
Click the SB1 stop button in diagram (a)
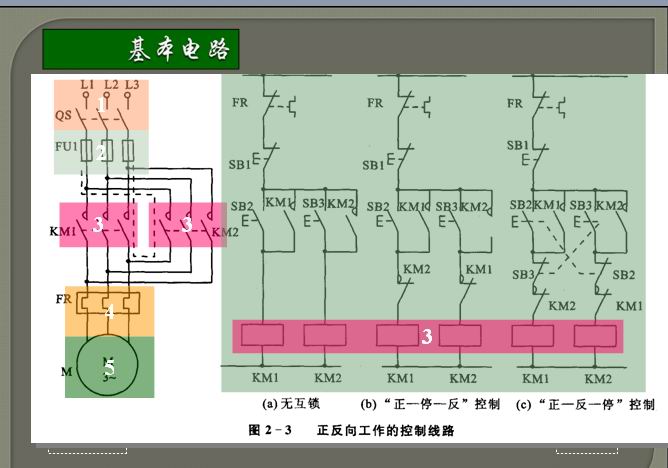[262, 158]
